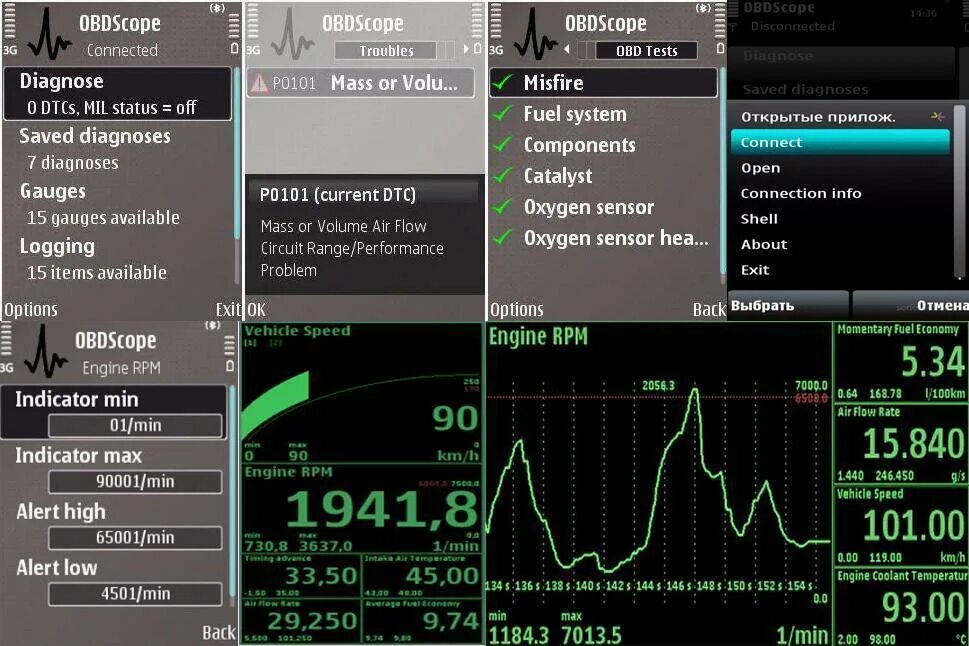Screen dimensions: 969x646
Task: Tap the Выбрать softkey
Action: click(787, 305)
